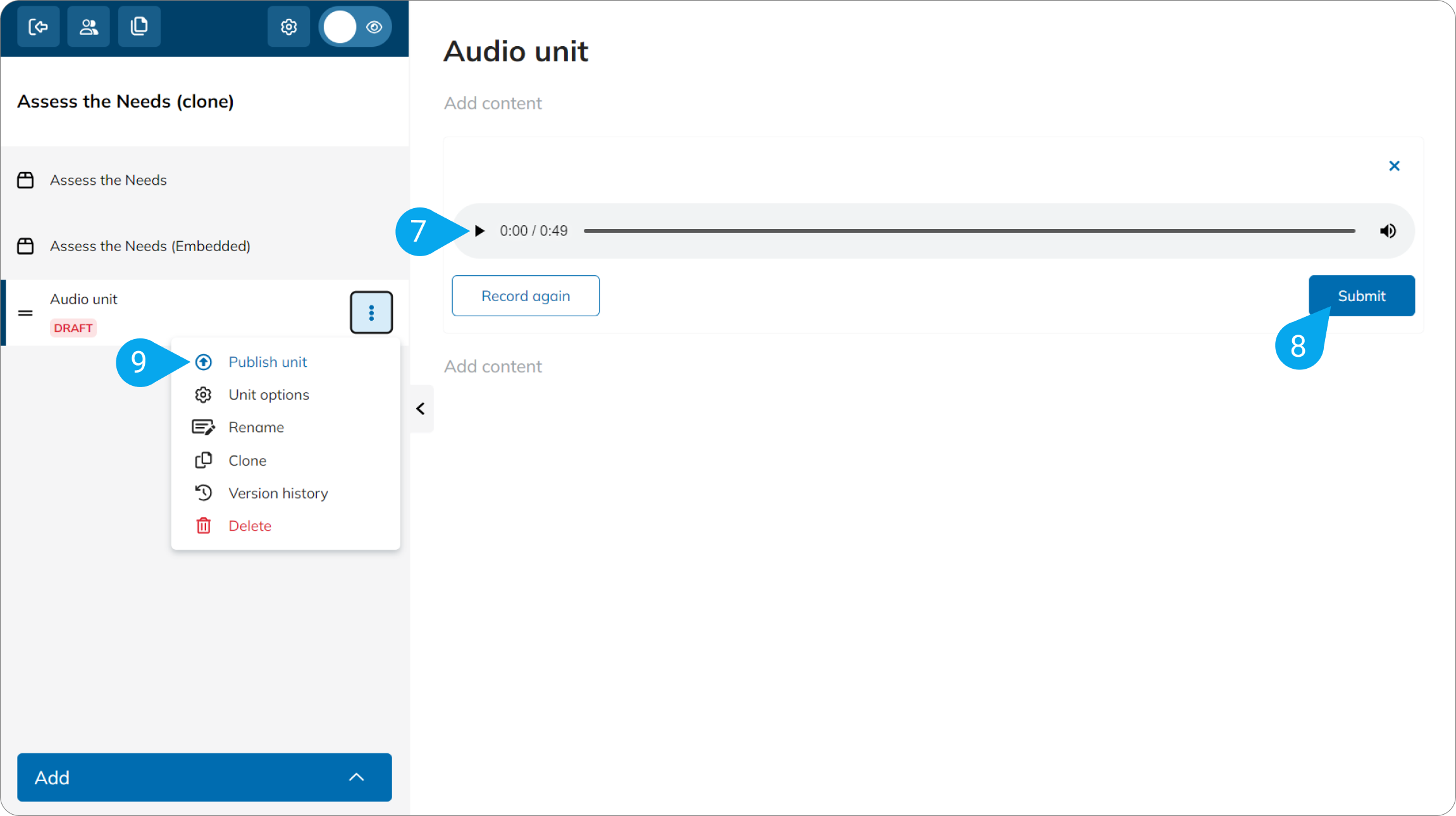Click the copy pages icon in the toolbar
This screenshot has width=1456, height=816.
[139, 27]
